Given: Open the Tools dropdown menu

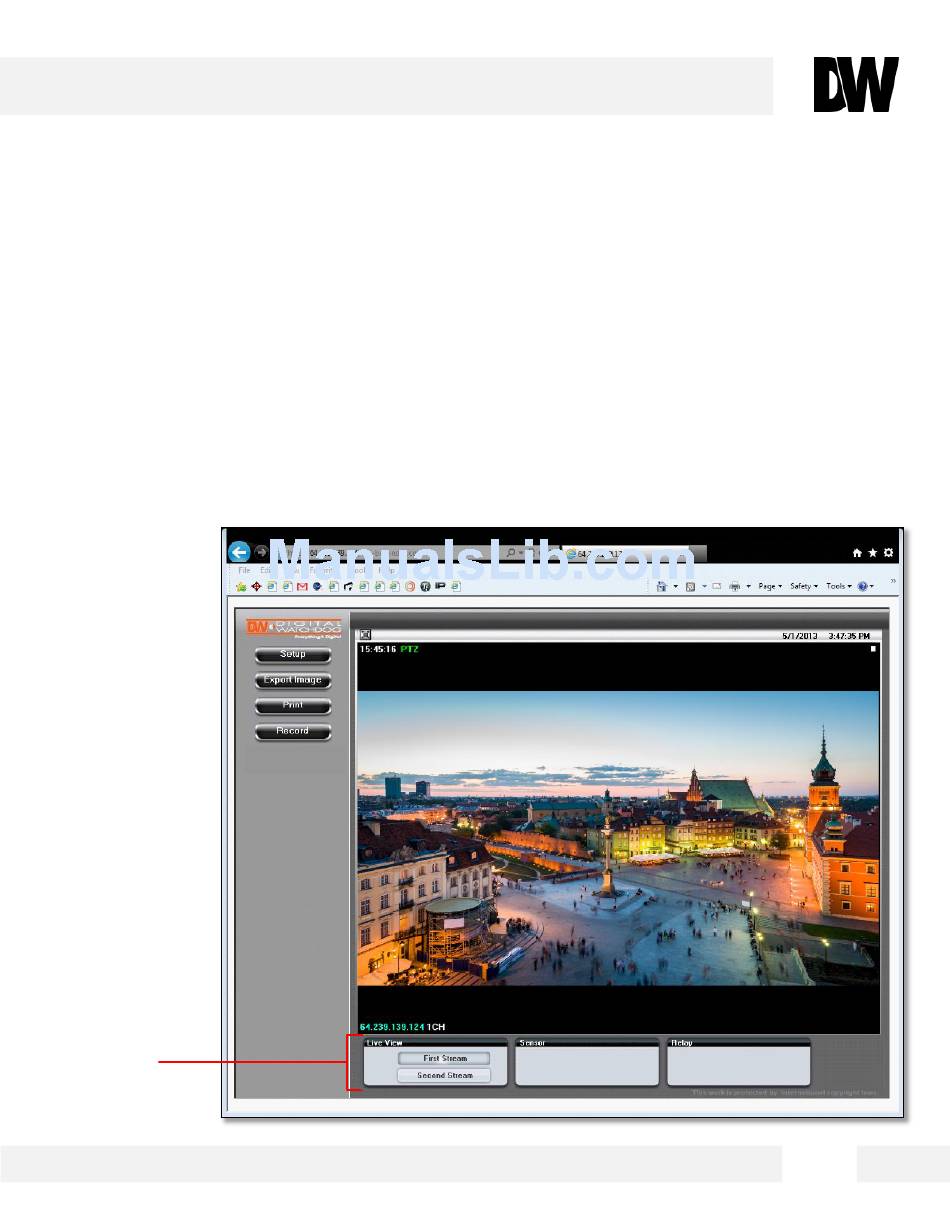Looking at the screenshot, I should (x=838, y=587).
